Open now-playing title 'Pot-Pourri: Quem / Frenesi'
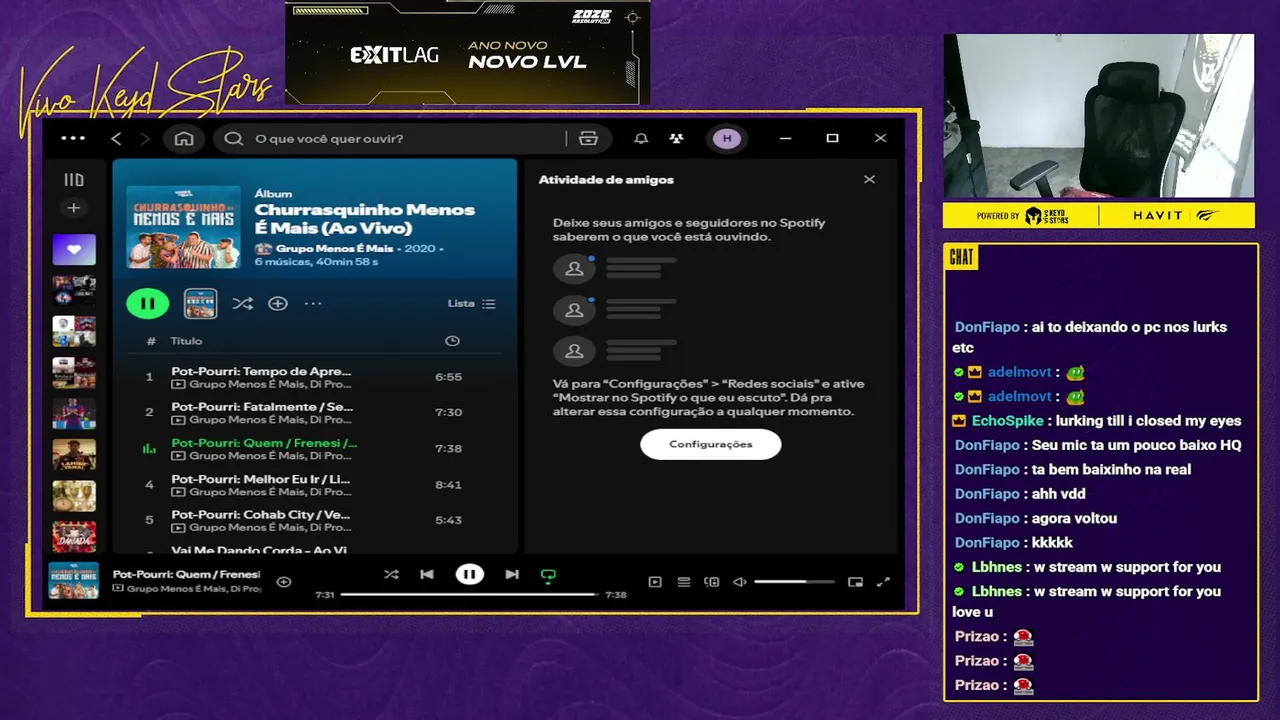Viewport: 1280px width, 720px height. pyautogui.click(x=186, y=574)
